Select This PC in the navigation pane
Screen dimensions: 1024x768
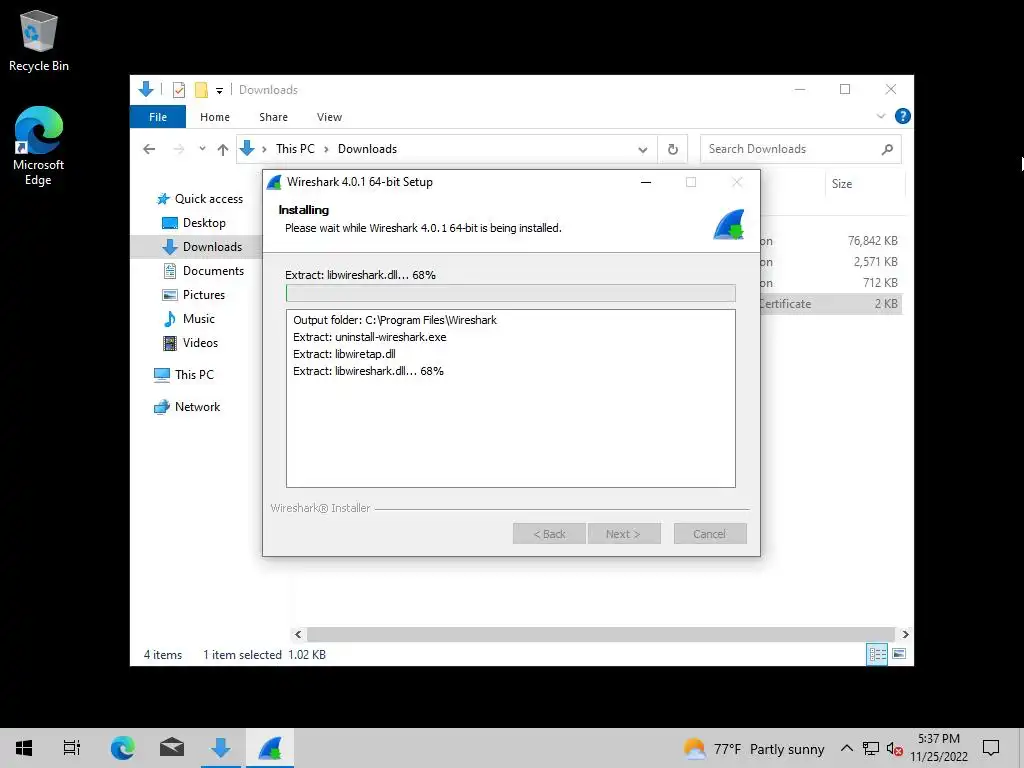point(184,375)
